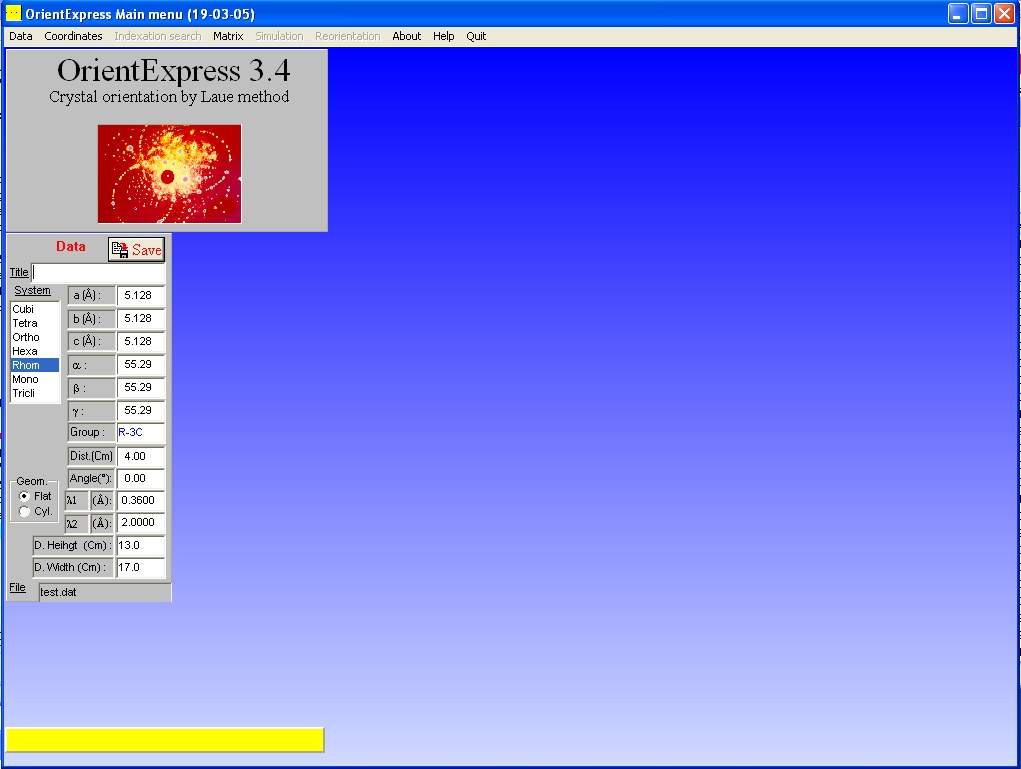Click the greyed Reorientation menu
The width and height of the screenshot is (1021, 769).
click(347, 36)
